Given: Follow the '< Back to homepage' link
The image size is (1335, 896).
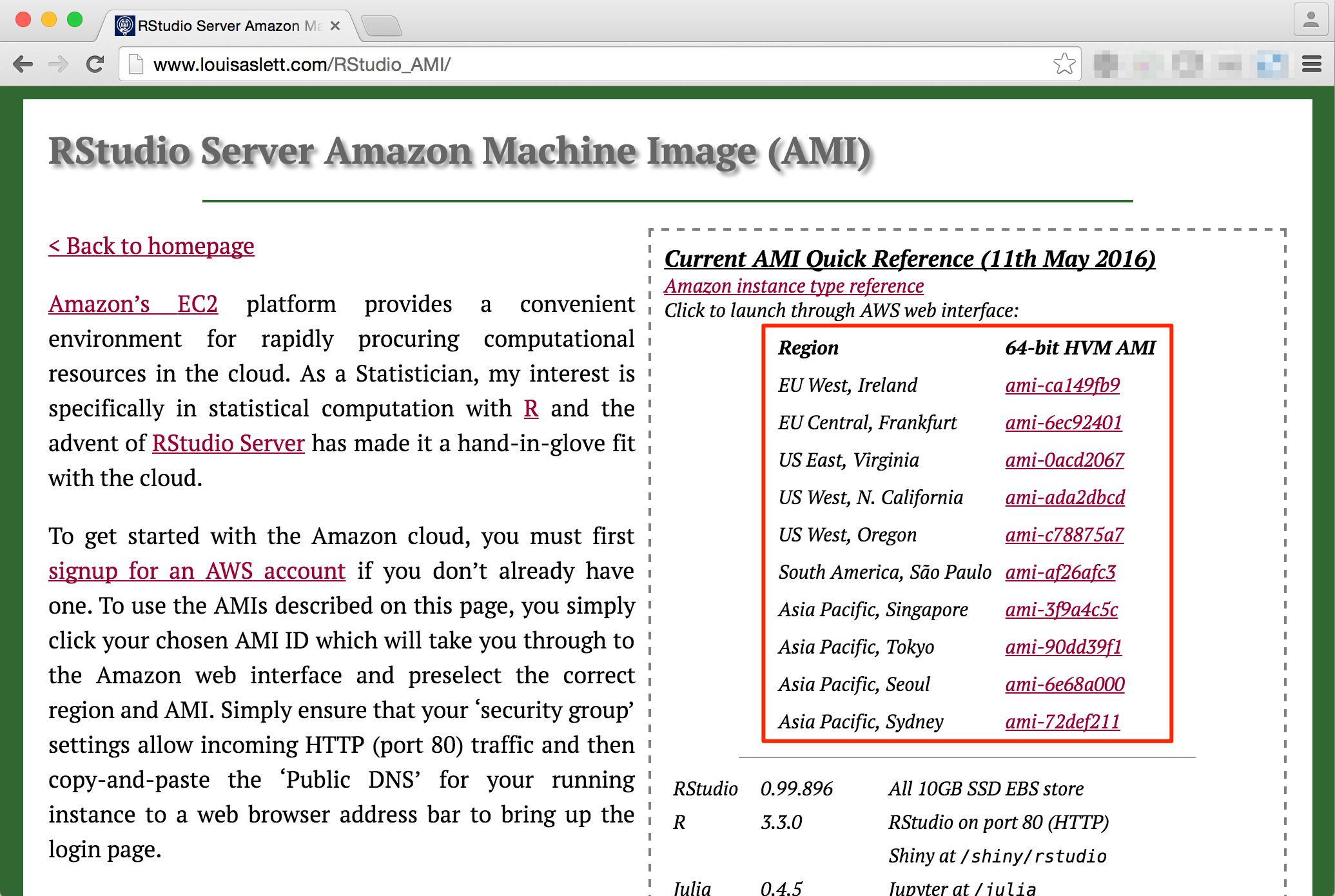Looking at the screenshot, I should tap(151, 246).
